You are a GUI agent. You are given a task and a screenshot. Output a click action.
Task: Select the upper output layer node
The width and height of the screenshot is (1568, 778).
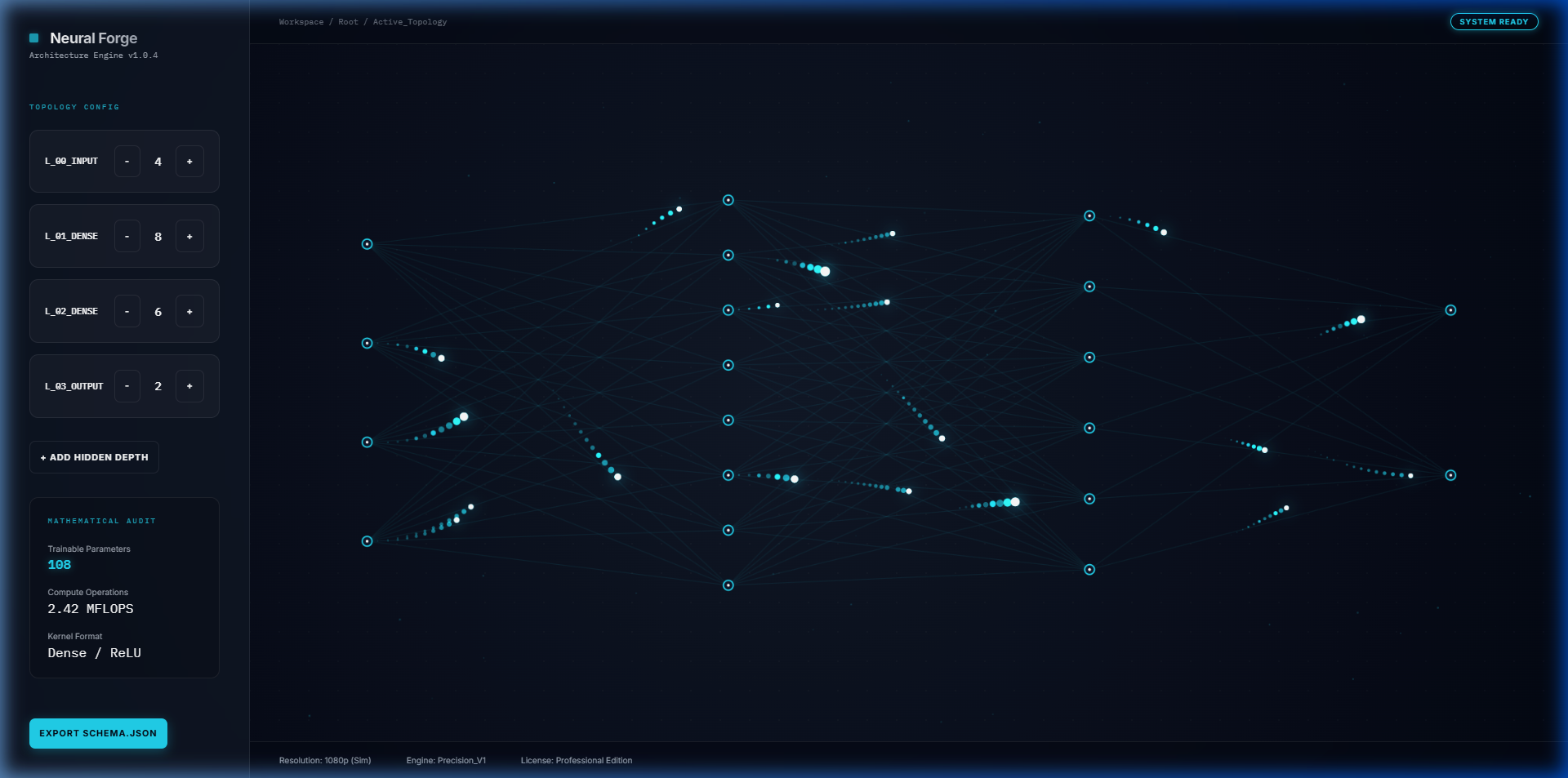(1450, 310)
